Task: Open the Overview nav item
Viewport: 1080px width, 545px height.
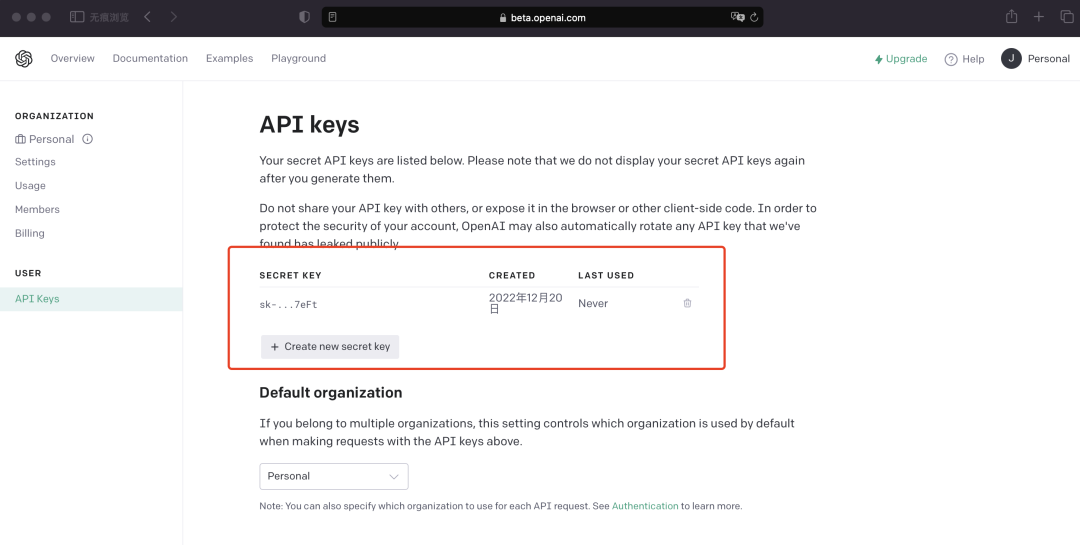Action: [72, 59]
